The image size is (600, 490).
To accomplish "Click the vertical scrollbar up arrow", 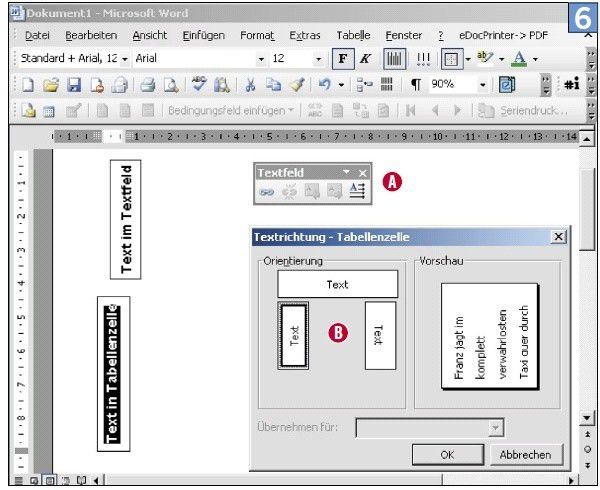I will pyautogui.click(x=587, y=138).
